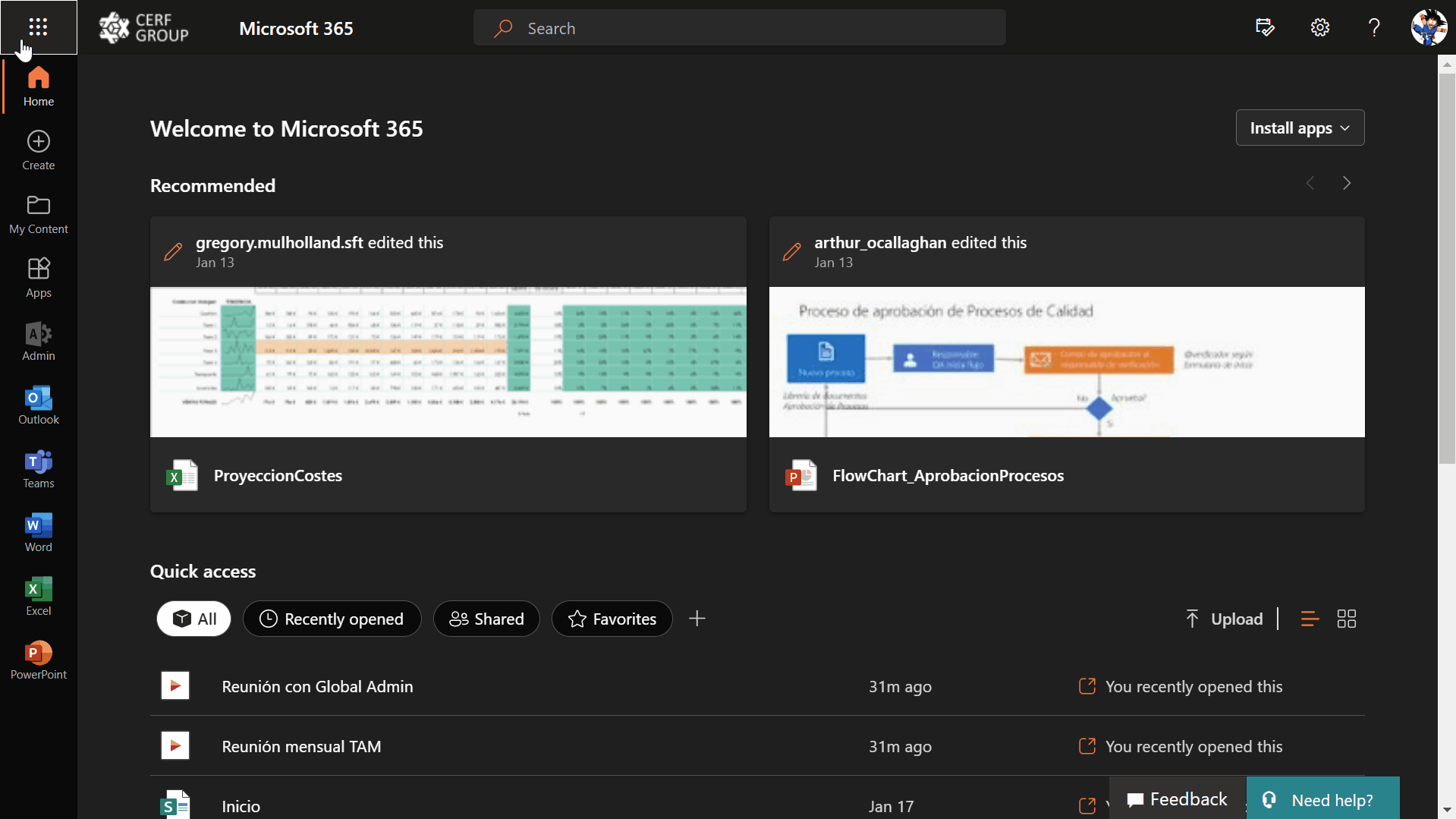
Task: Open the notes and feedback icon in header
Action: point(1265,28)
